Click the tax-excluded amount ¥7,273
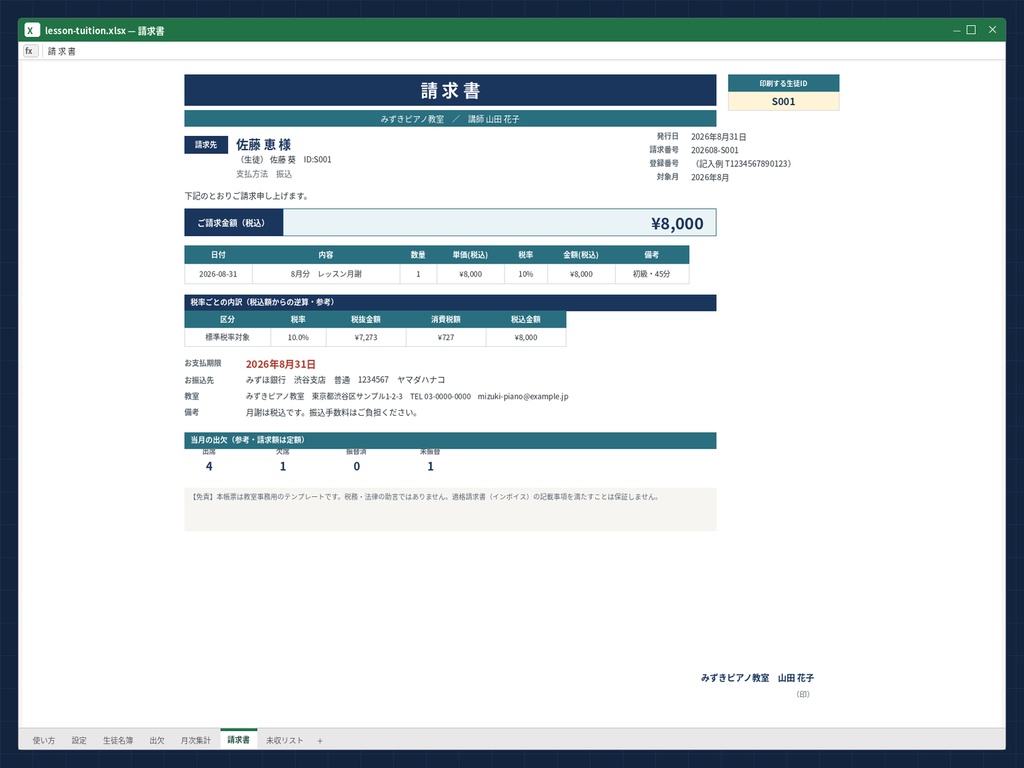The height and width of the screenshot is (768, 1024). click(x=366, y=337)
